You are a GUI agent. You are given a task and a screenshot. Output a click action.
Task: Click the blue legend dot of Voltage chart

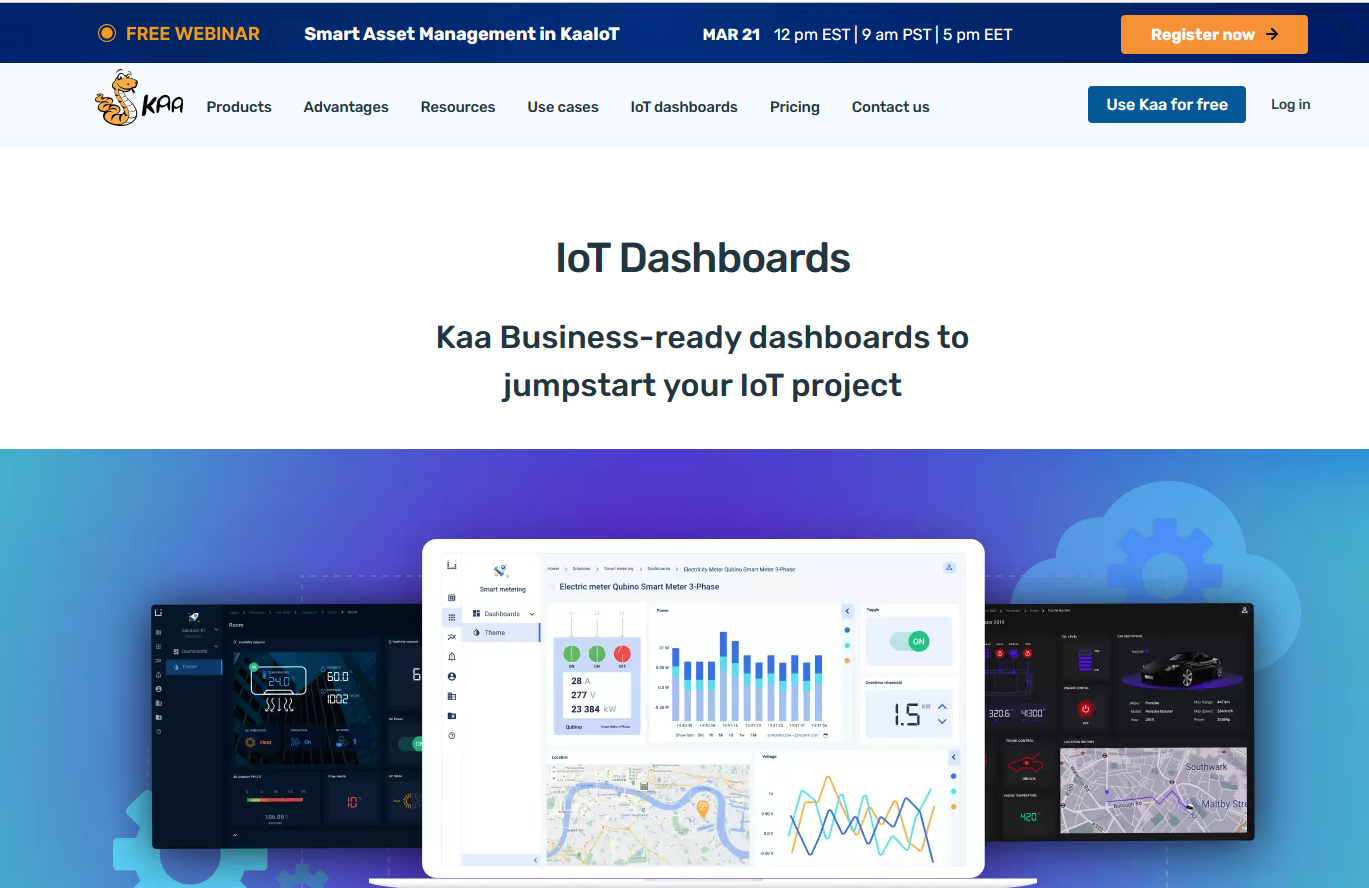(x=953, y=776)
